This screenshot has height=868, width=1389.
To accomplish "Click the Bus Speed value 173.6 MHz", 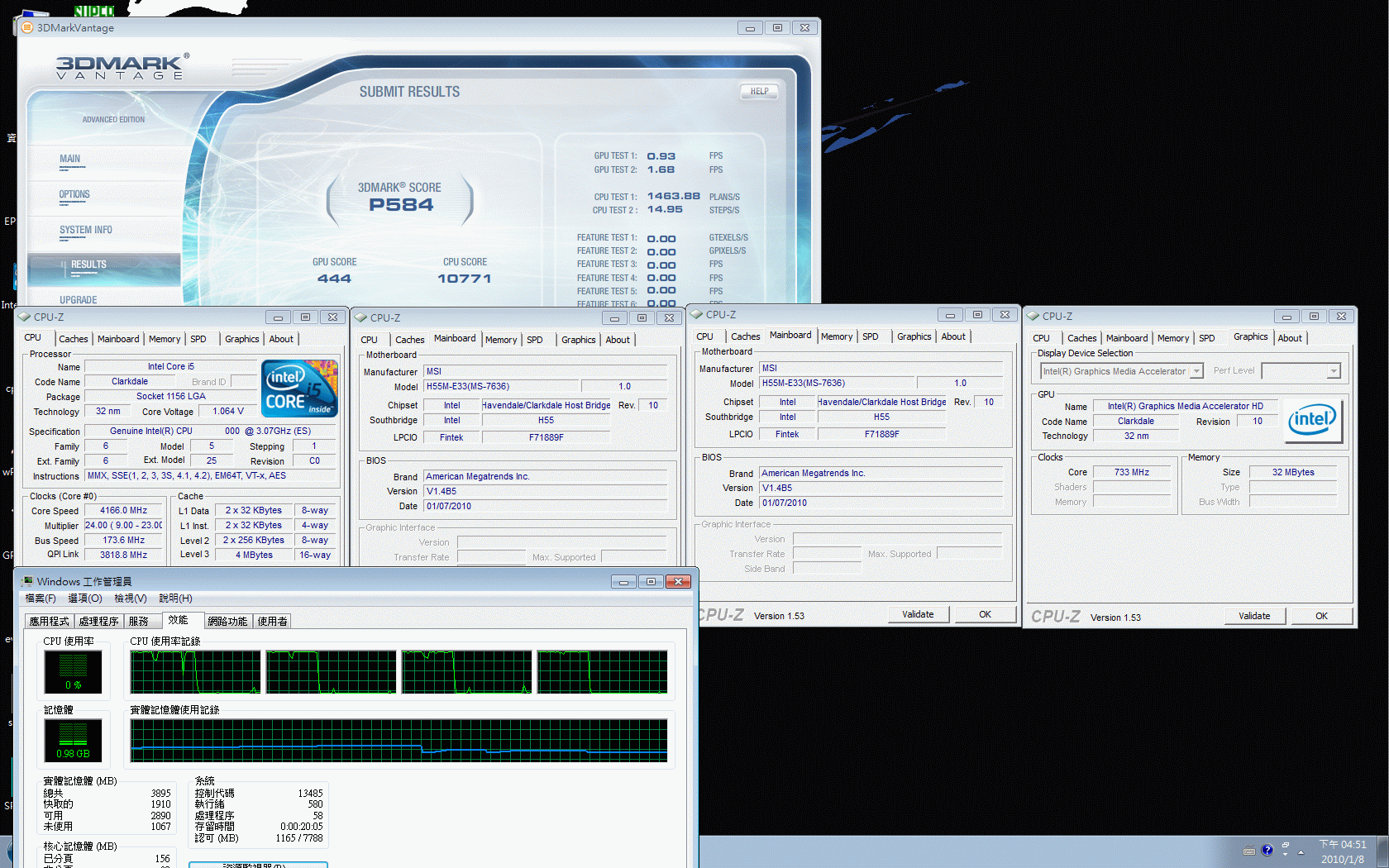I will (123, 540).
